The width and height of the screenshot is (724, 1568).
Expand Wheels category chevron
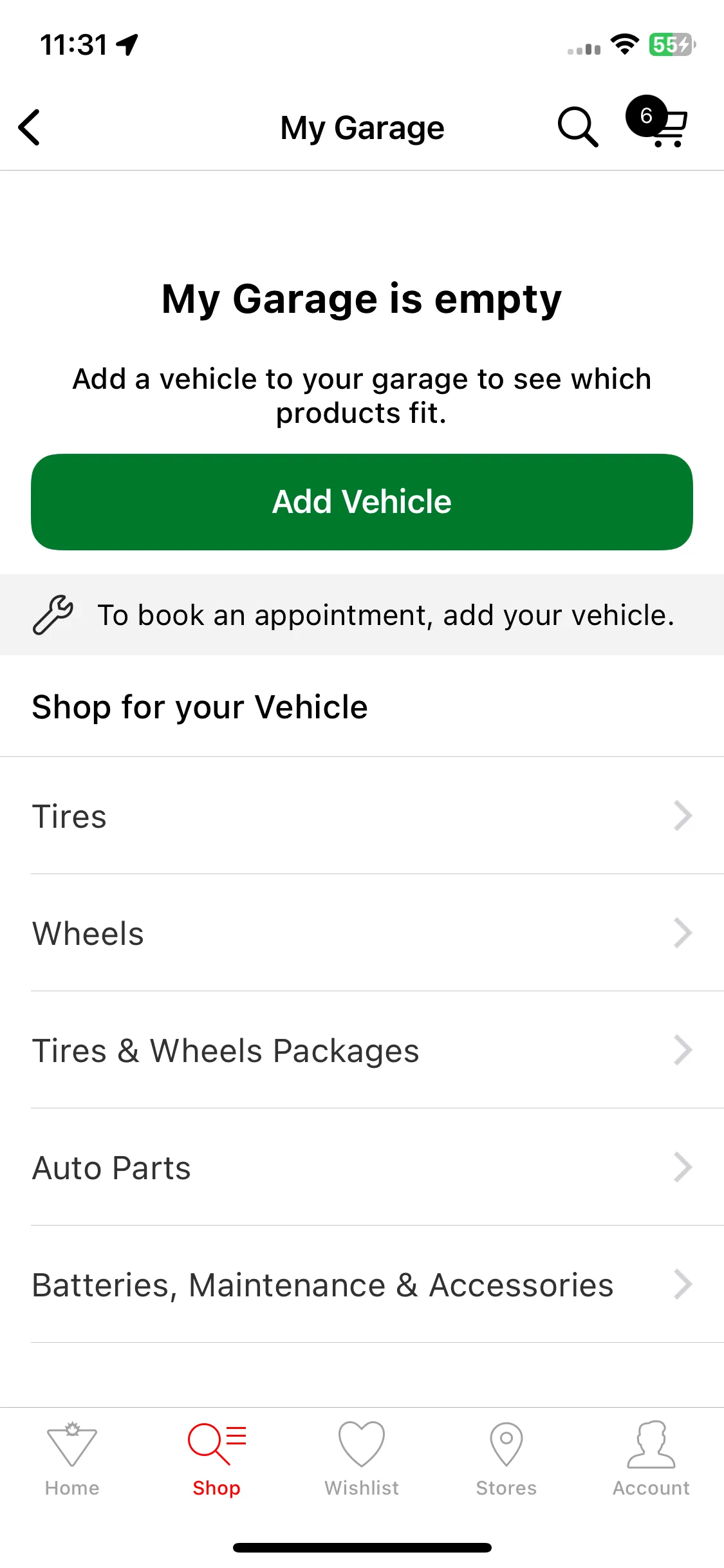click(x=683, y=933)
